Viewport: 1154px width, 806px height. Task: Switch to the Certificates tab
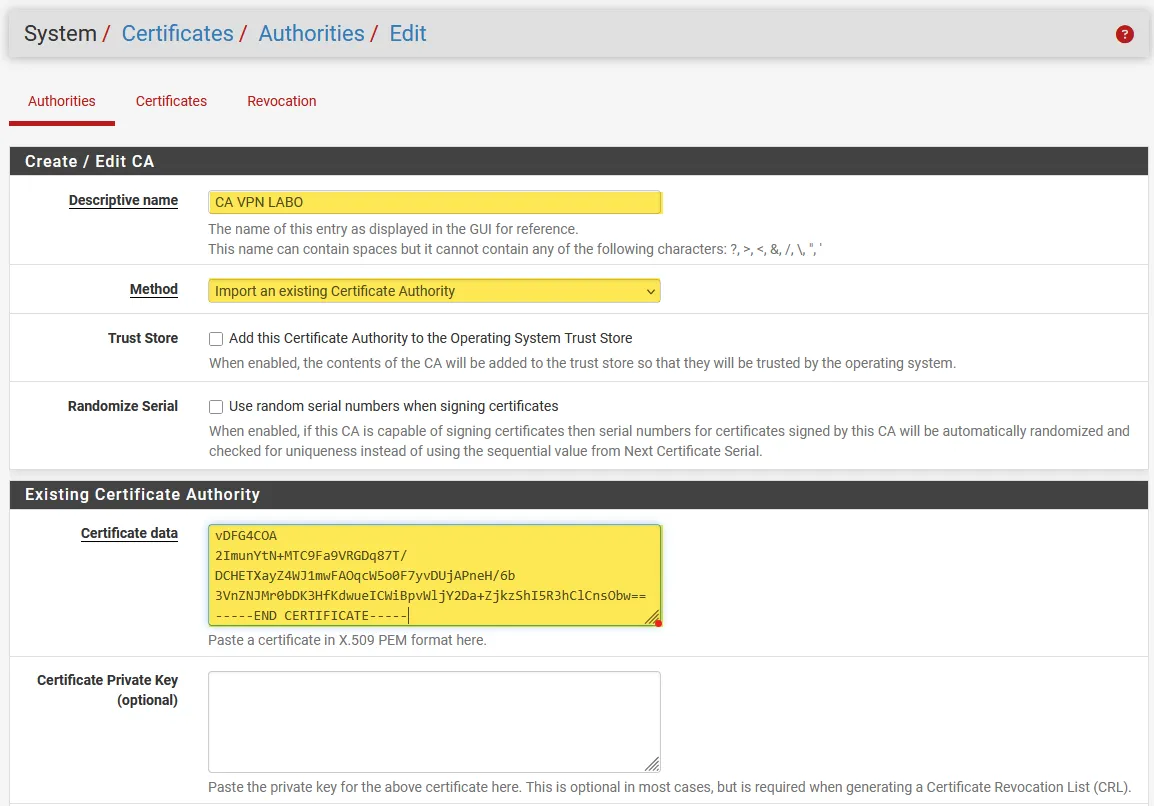(171, 101)
